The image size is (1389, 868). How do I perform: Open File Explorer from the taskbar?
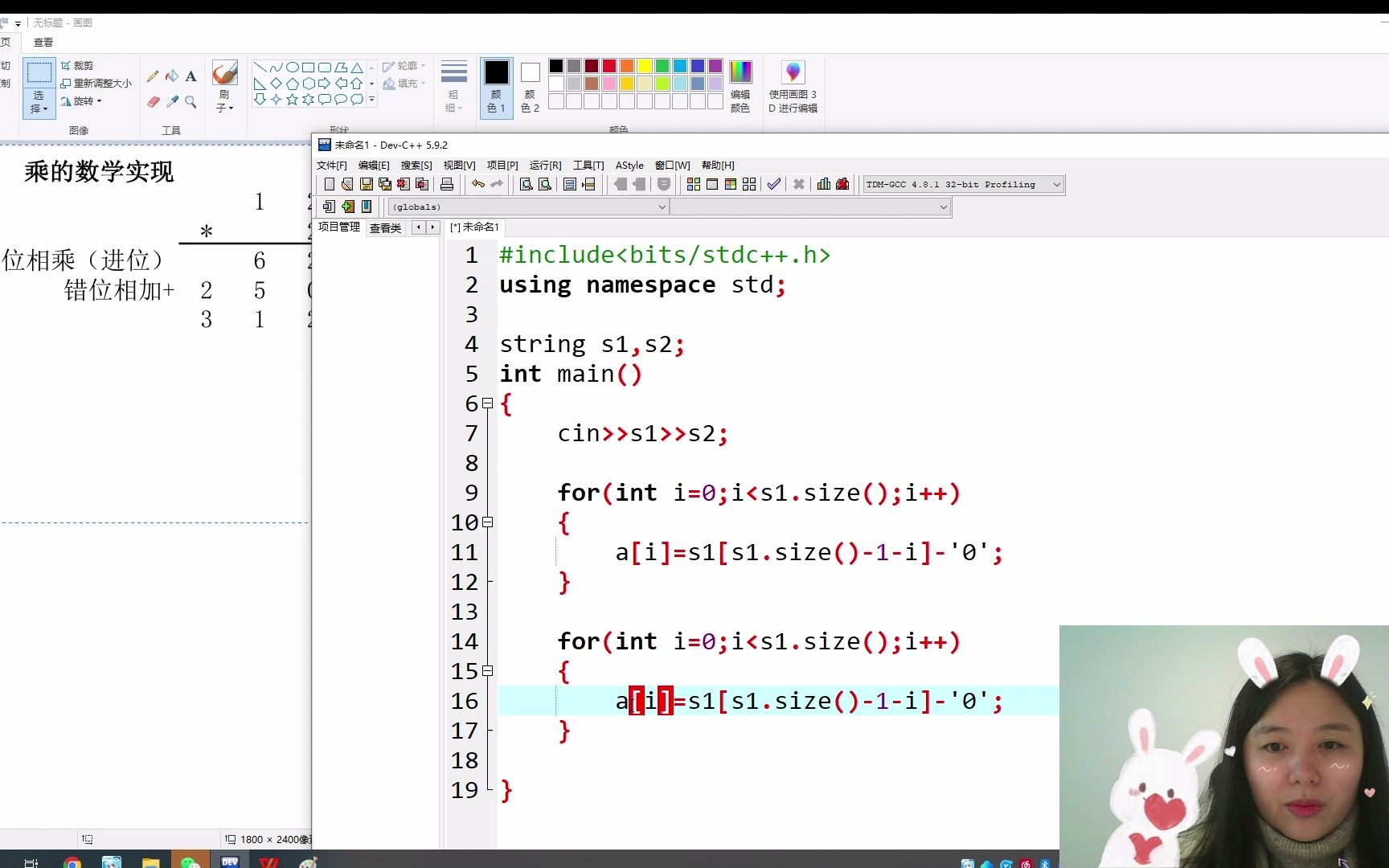[x=150, y=862]
